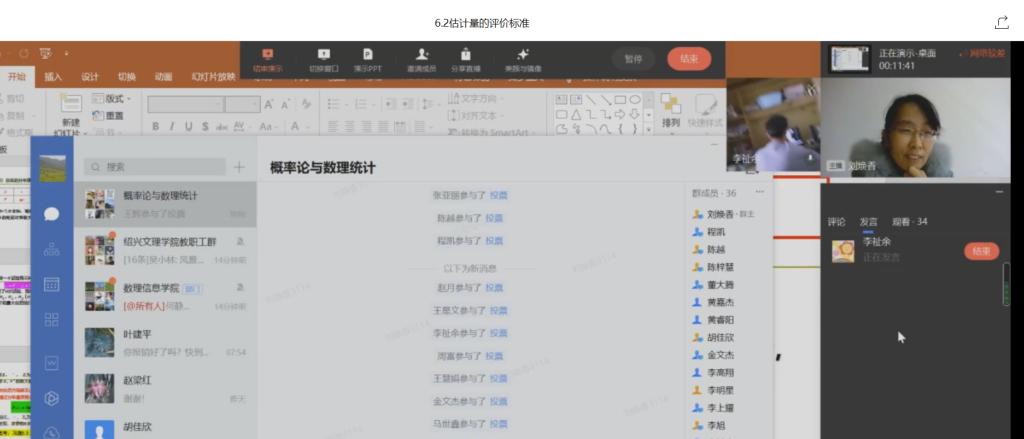Click the 搜索 search input field
The height and width of the screenshot is (439, 1024).
coord(160,167)
